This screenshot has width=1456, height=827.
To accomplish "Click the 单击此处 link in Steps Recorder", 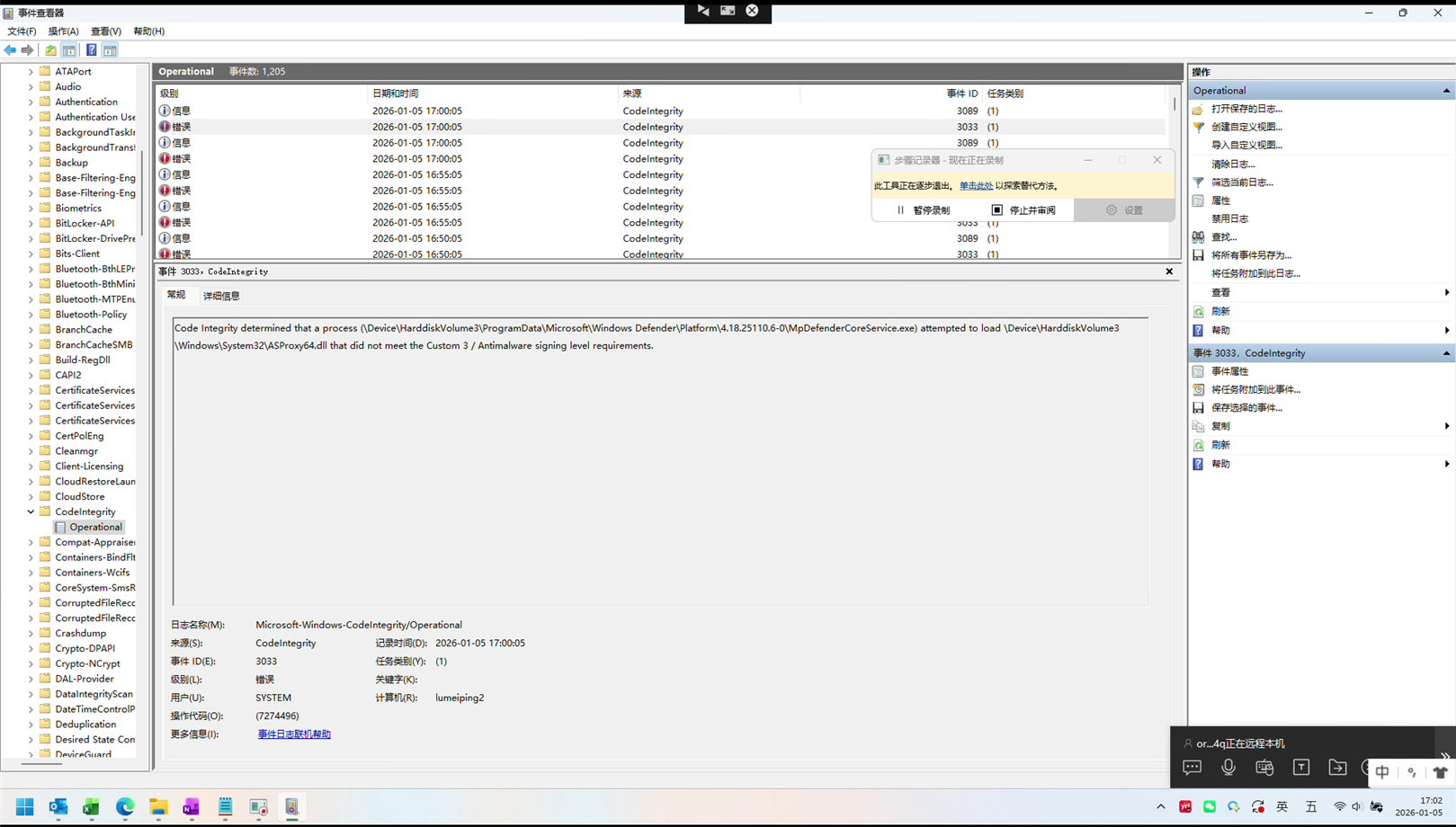I will [976, 186].
